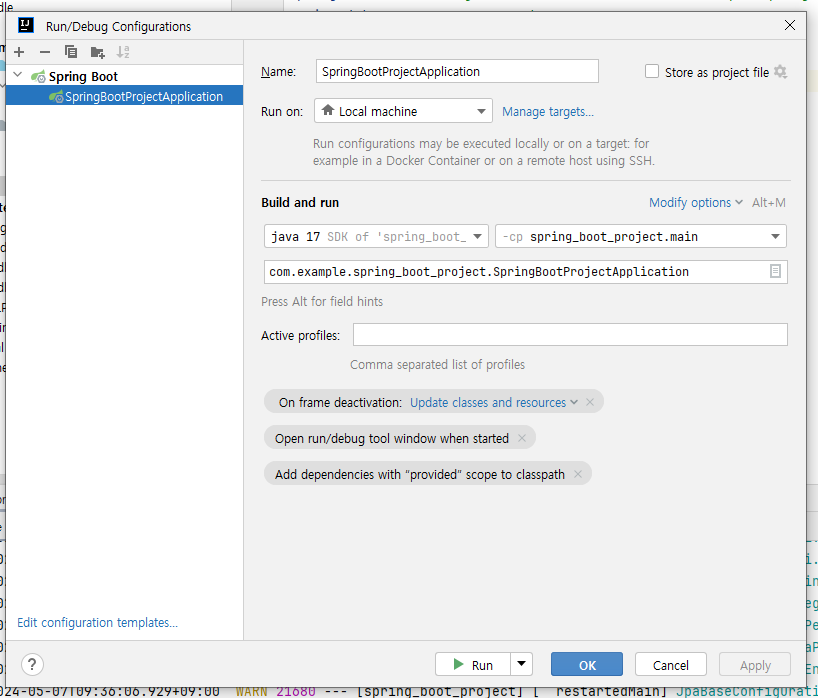This screenshot has height=698, width=818.
Task: Click the Run button
Action: [x=473, y=664]
